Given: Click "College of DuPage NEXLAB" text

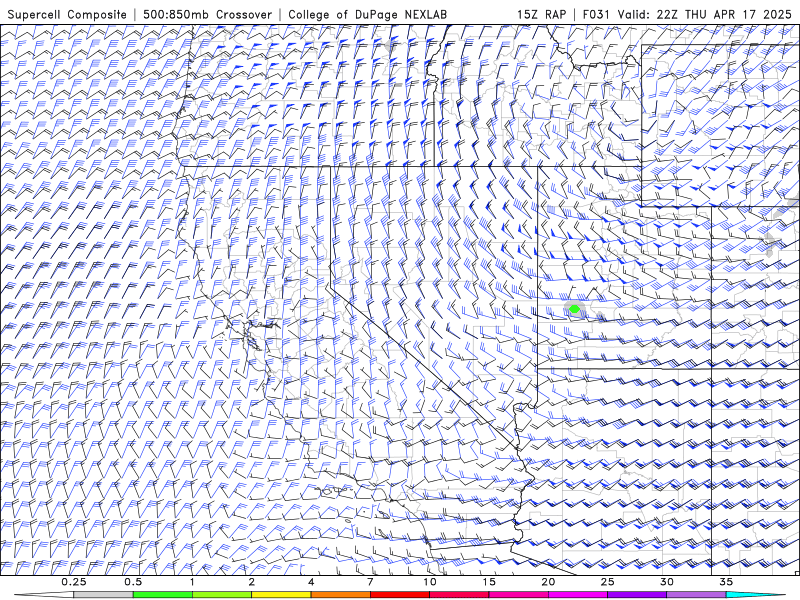Looking at the screenshot, I should 367,15.
